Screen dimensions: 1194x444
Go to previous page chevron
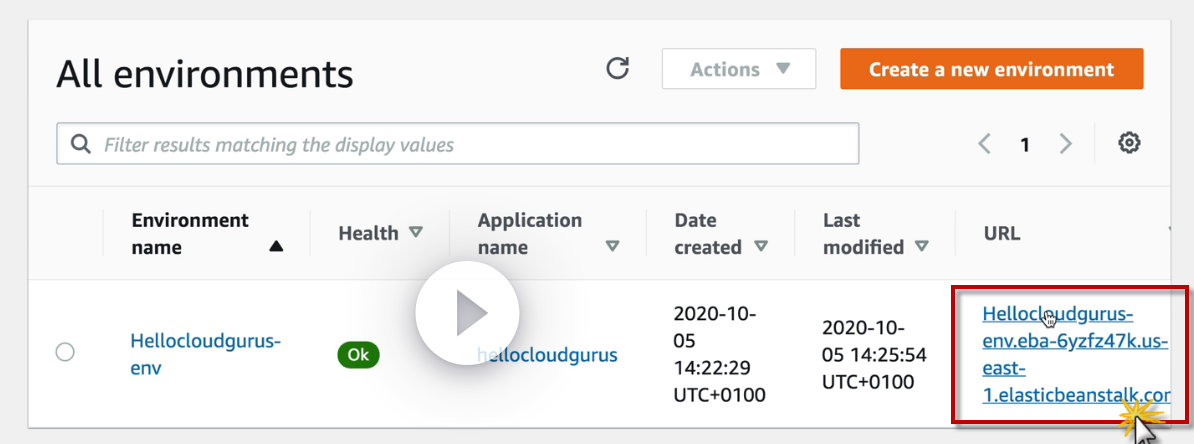point(985,144)
